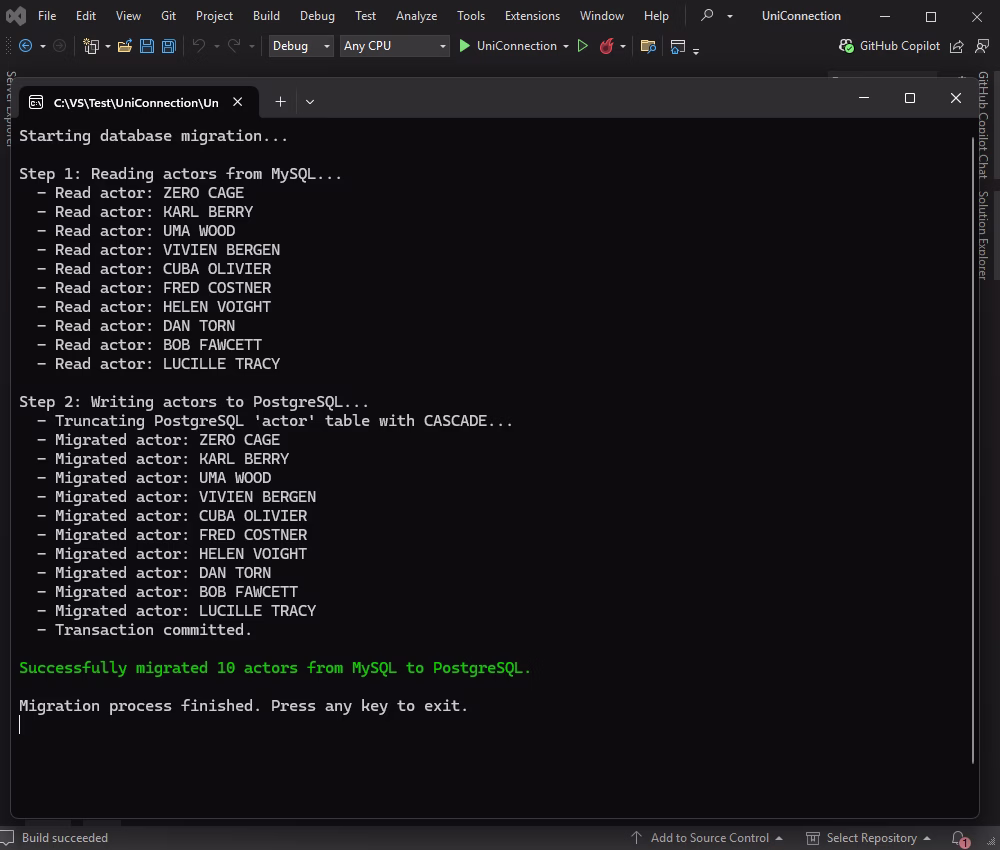
Task: Click the Navigate Backward arrow icon
Action: click(26, 46)
